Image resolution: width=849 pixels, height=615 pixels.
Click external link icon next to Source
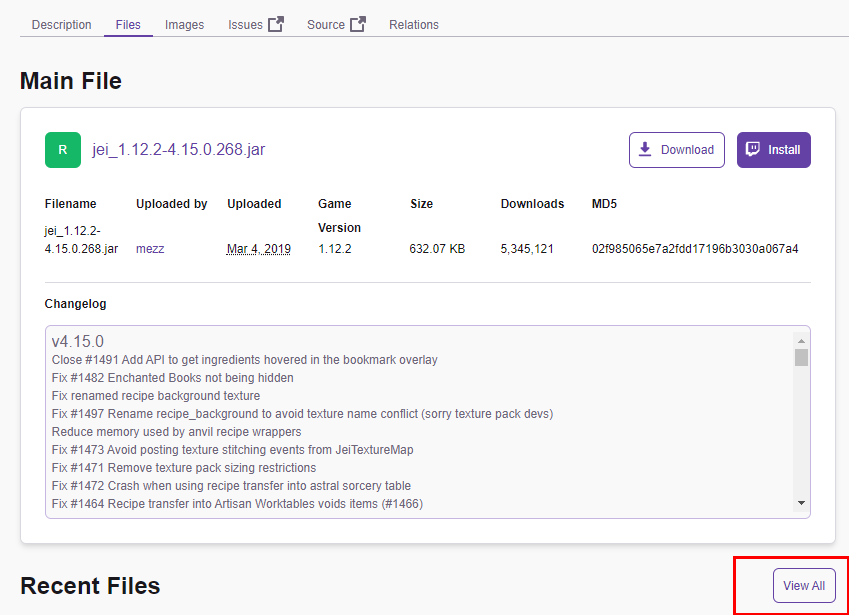tap(357, 24)
